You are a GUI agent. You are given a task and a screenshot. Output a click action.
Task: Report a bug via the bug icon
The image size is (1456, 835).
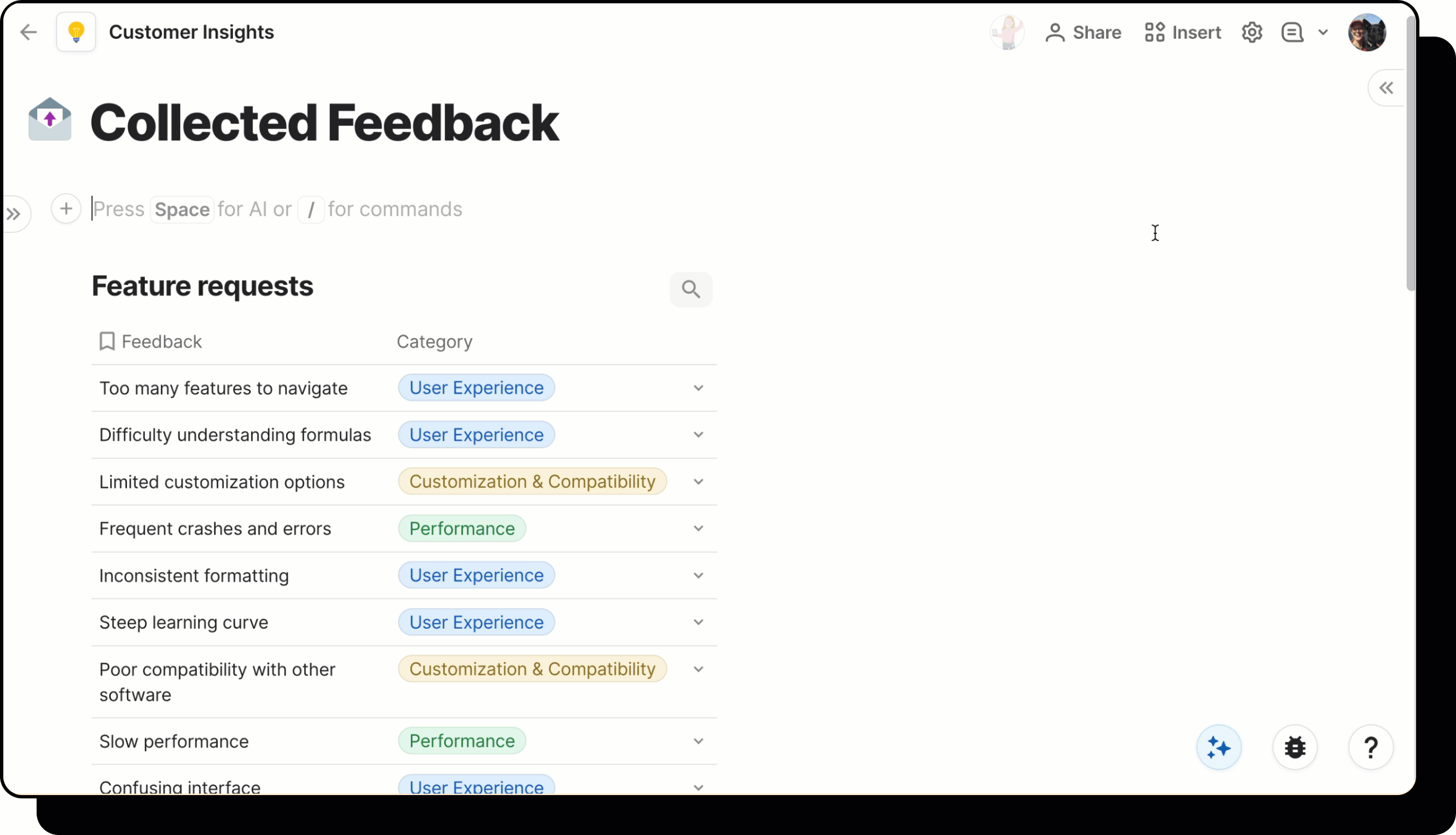1295,747
